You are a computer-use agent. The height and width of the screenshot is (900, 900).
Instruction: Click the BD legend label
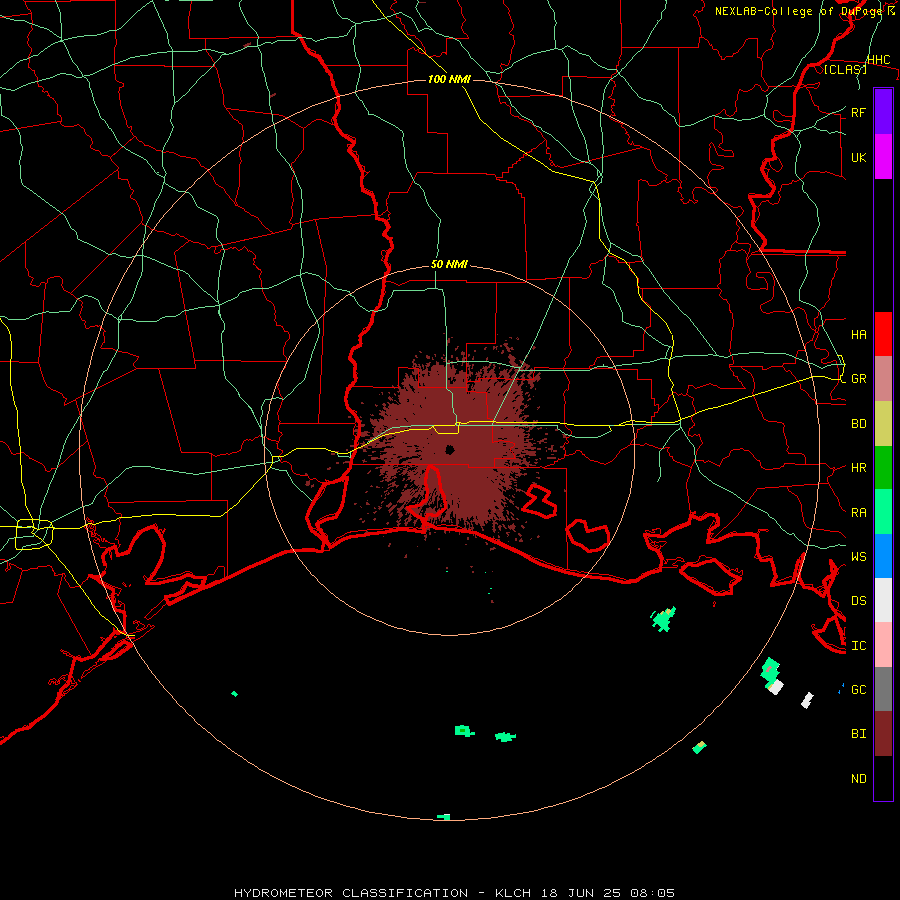[858, 424]
